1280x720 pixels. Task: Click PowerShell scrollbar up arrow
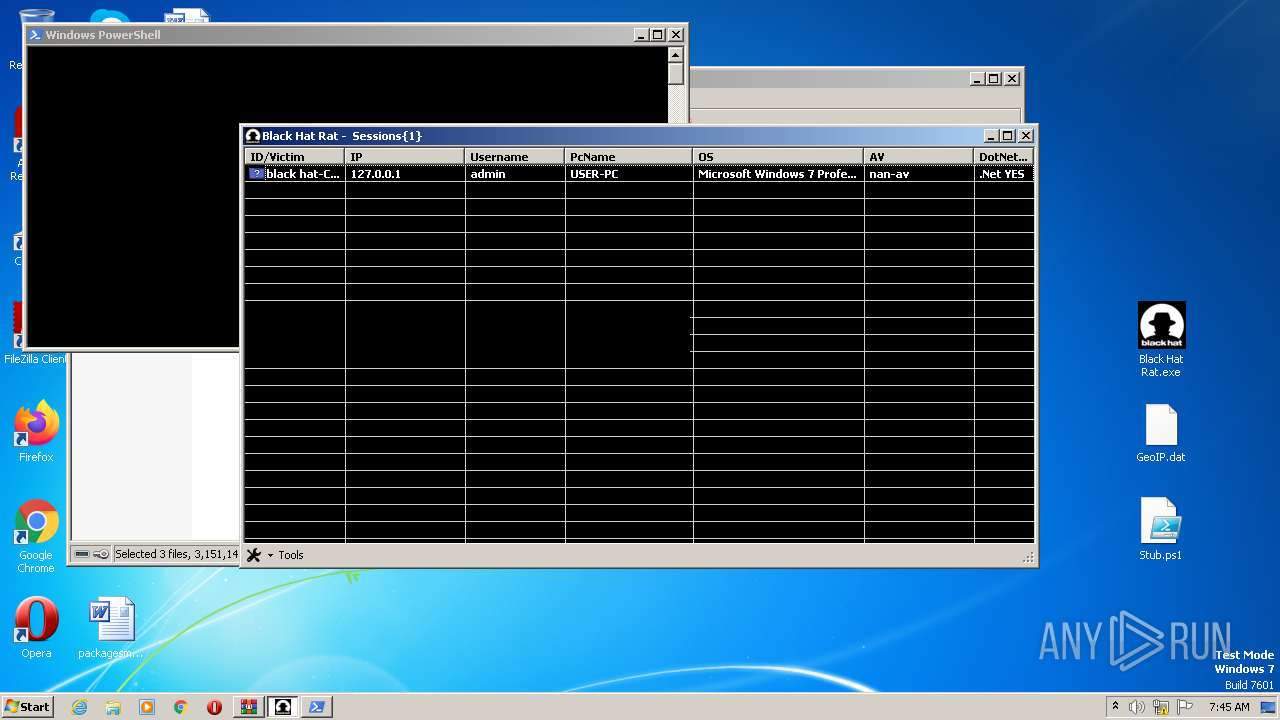pos(676,55)
